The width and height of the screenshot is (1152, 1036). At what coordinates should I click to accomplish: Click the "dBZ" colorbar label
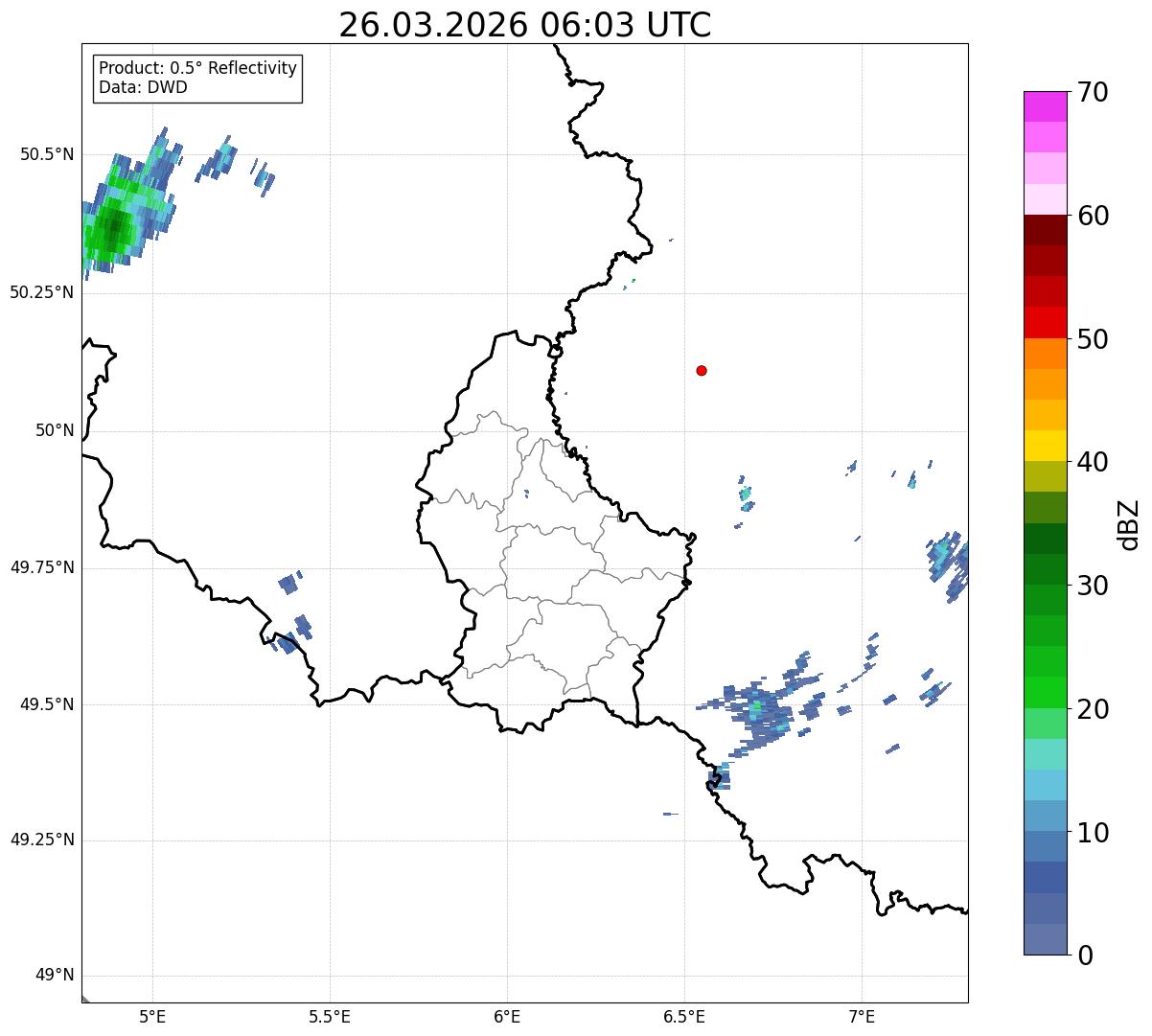[x=1129, y=523]
